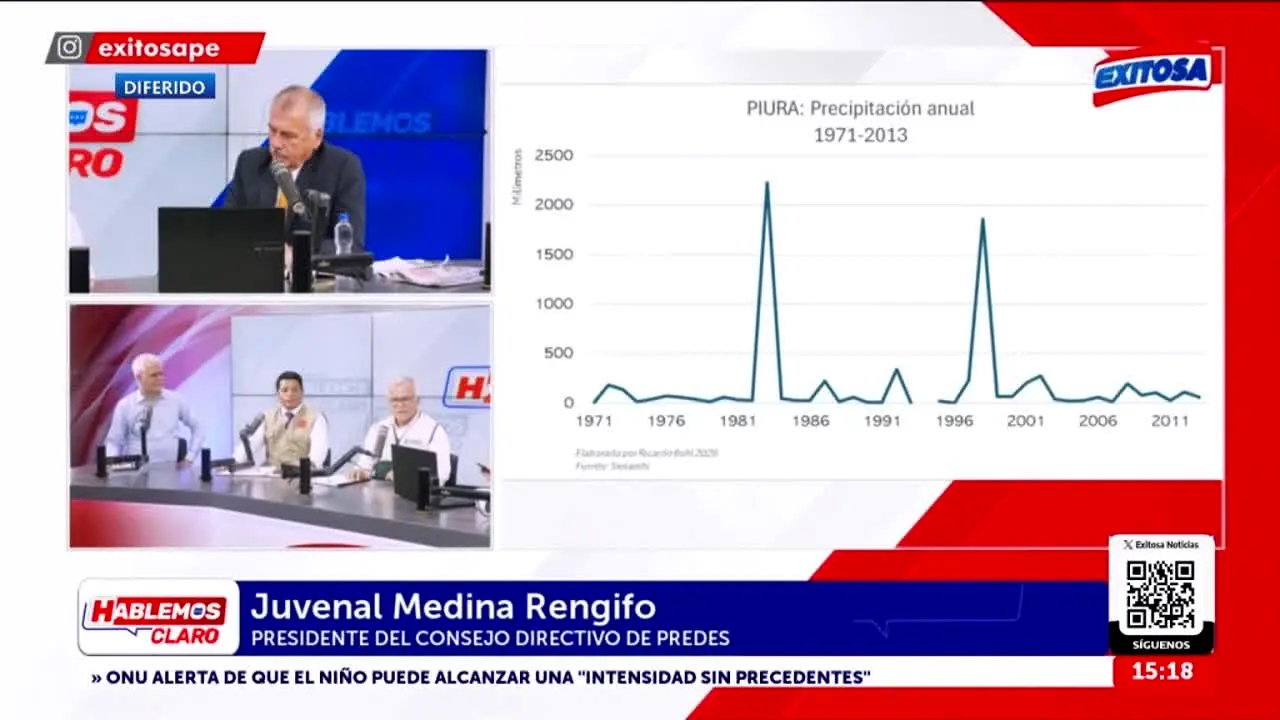The width and height of the screenshot is (1280, 720).
Task: Click the Instagram icon beside exitosape
Action: click(x=69, y=47)
